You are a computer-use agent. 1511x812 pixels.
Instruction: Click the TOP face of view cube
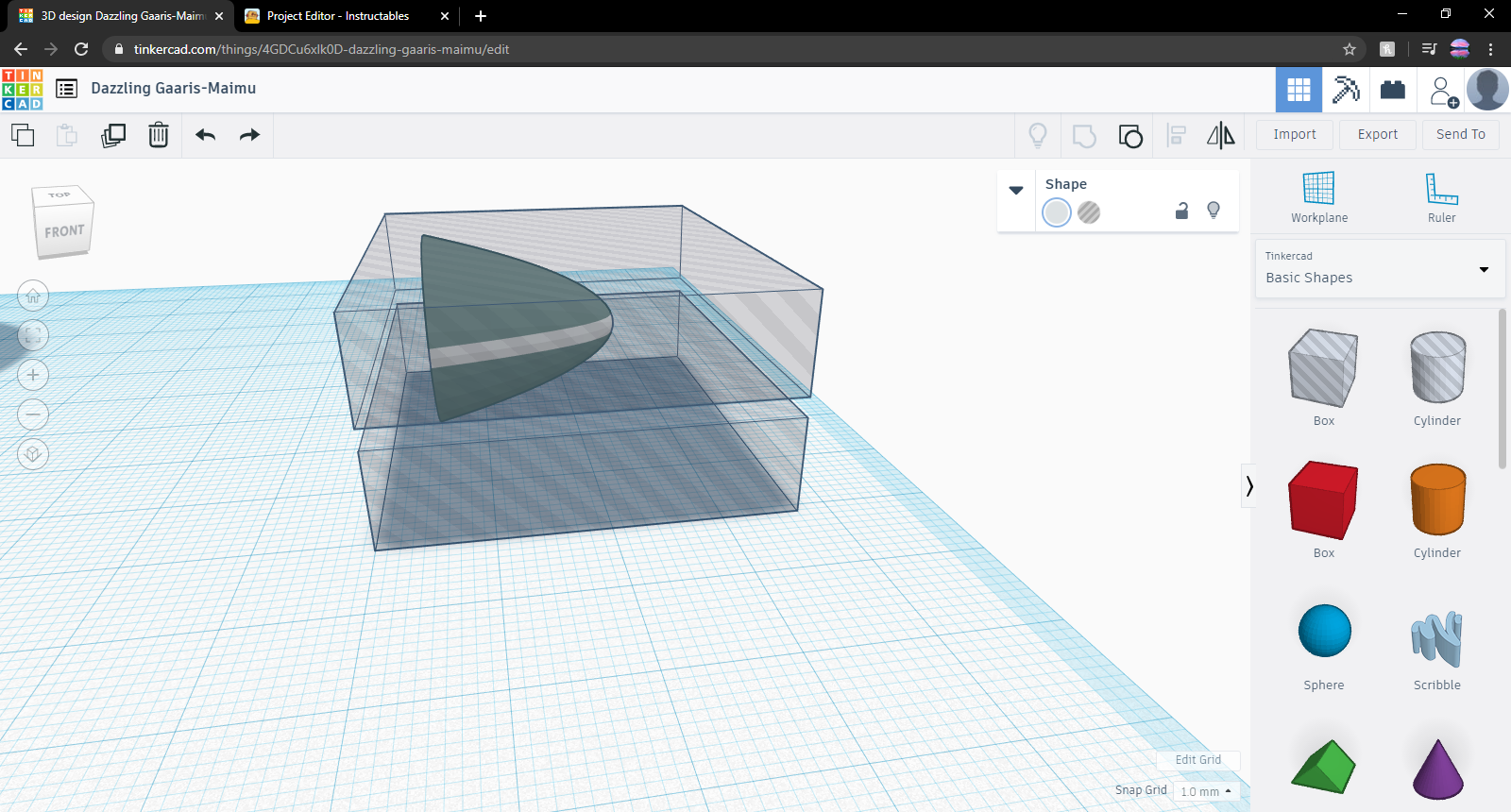point(59,195)
